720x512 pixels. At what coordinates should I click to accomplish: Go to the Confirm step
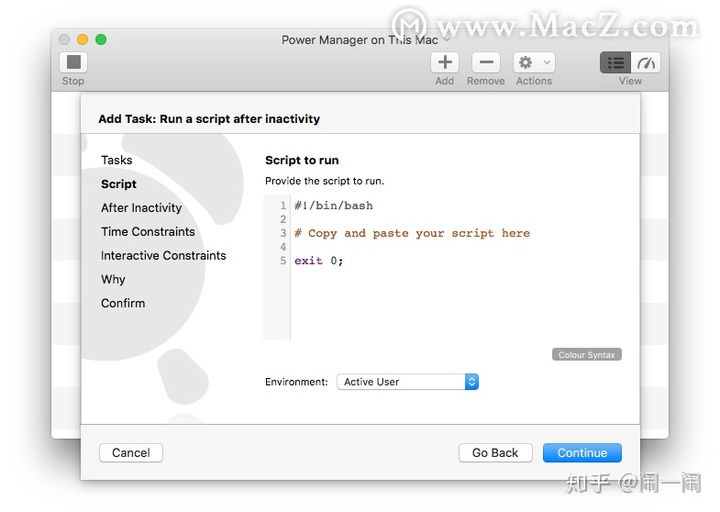[123, 303]
